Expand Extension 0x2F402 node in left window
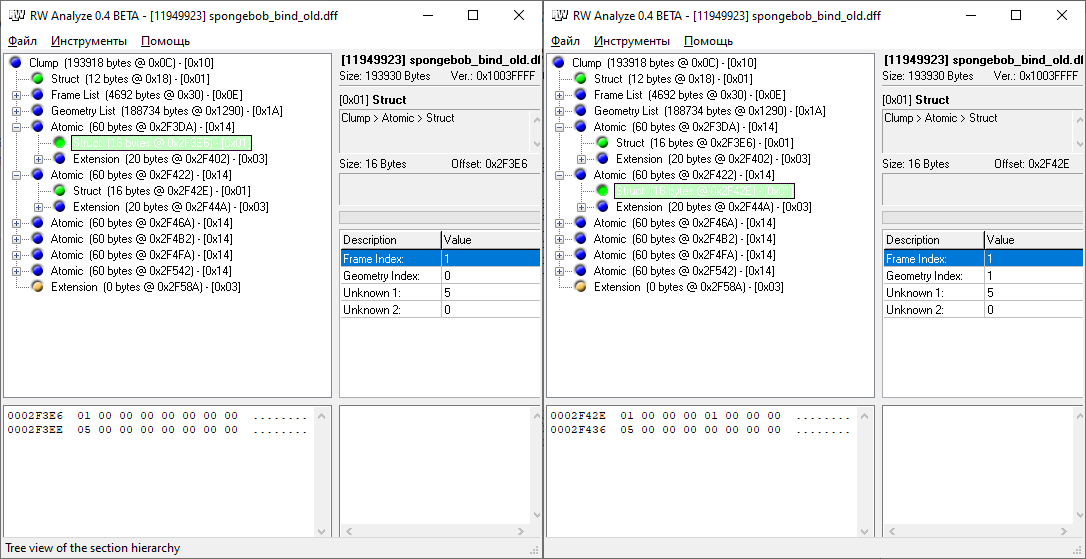The height and width of the screenshot is (559, 1086). click(x=39, y=159)
